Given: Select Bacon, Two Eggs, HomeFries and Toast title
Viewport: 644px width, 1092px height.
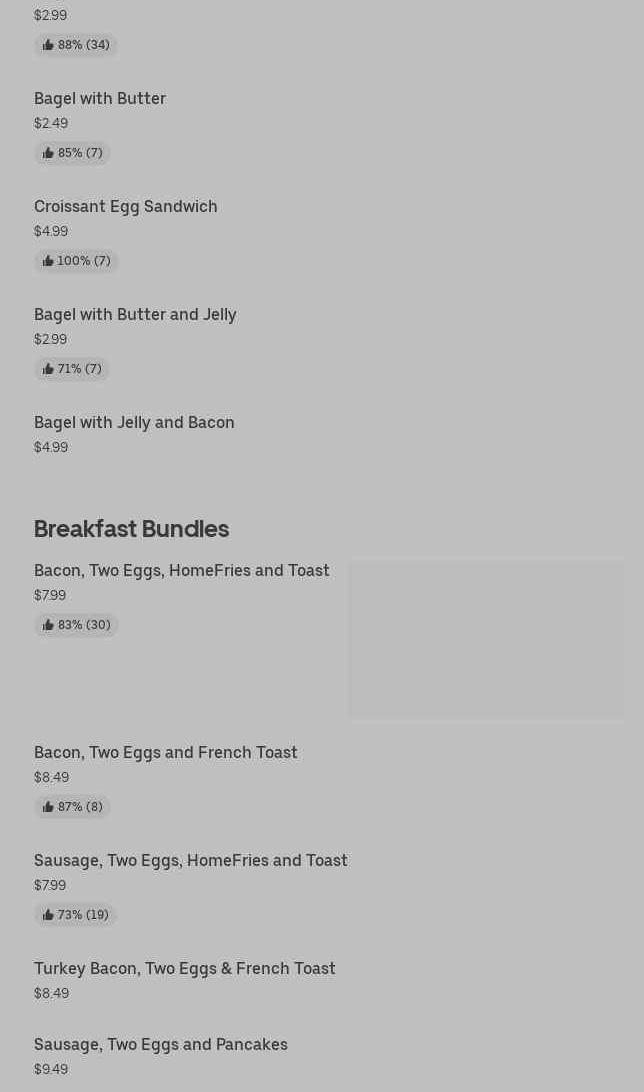Looking at the screenshot, I should 181,570.
